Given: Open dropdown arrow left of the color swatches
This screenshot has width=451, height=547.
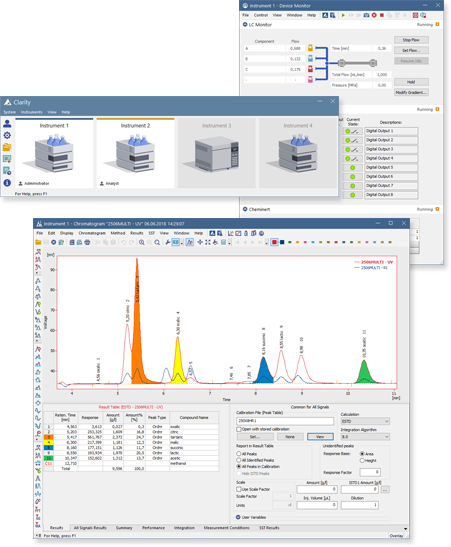Looking at the screenshot, I should pos(266,243).
